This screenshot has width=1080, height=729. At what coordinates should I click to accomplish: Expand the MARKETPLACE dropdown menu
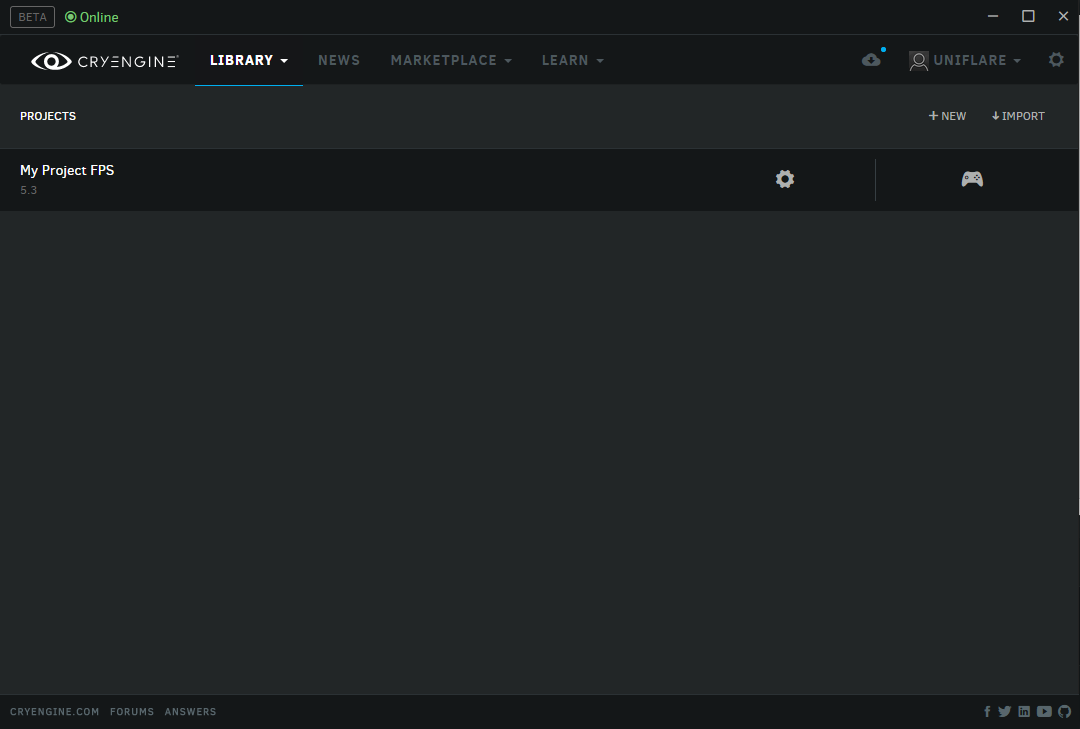click(x=451, y=61)
